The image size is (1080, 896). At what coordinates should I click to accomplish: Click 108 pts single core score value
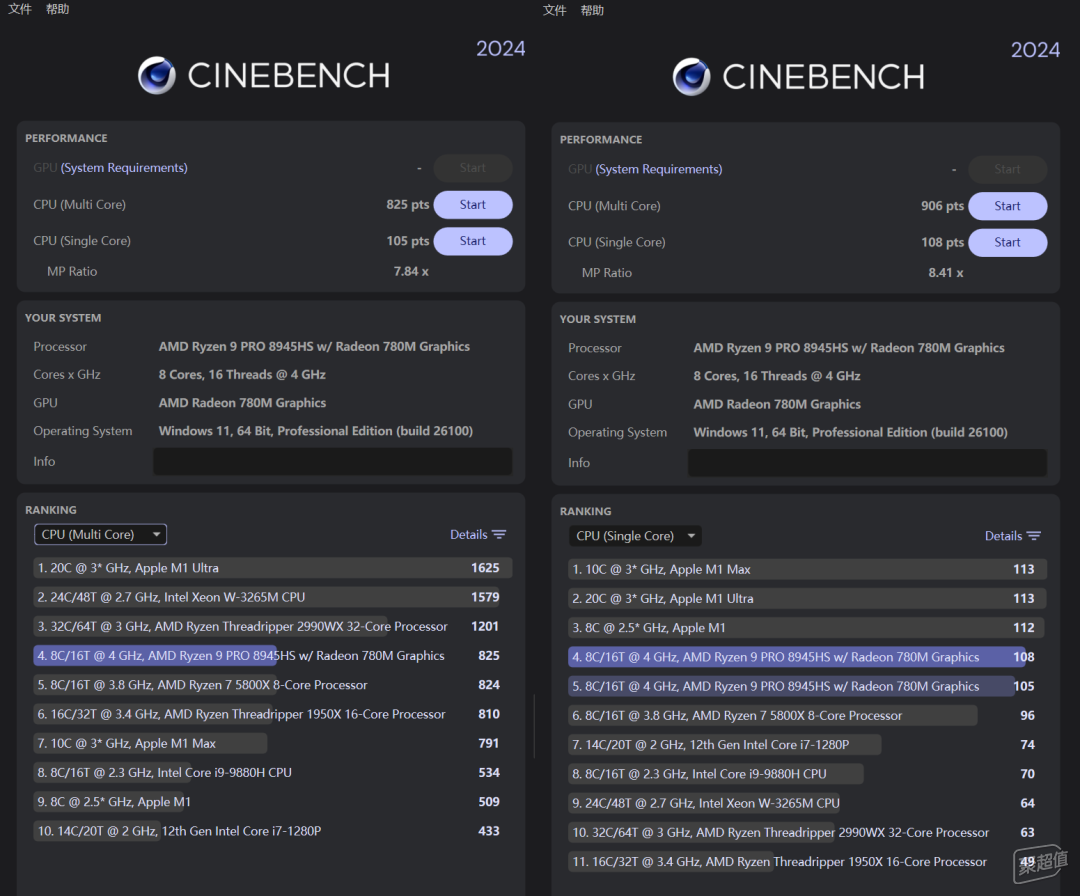[x=942, y=242]
